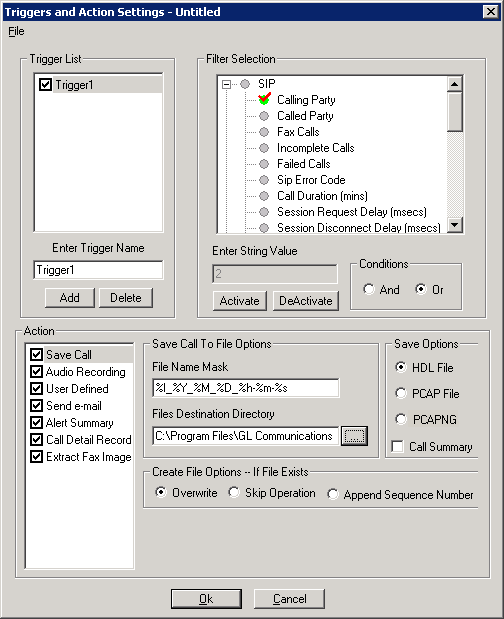Select the Sip Error Code filter icon
504x619 pixels.
point(264,180)
